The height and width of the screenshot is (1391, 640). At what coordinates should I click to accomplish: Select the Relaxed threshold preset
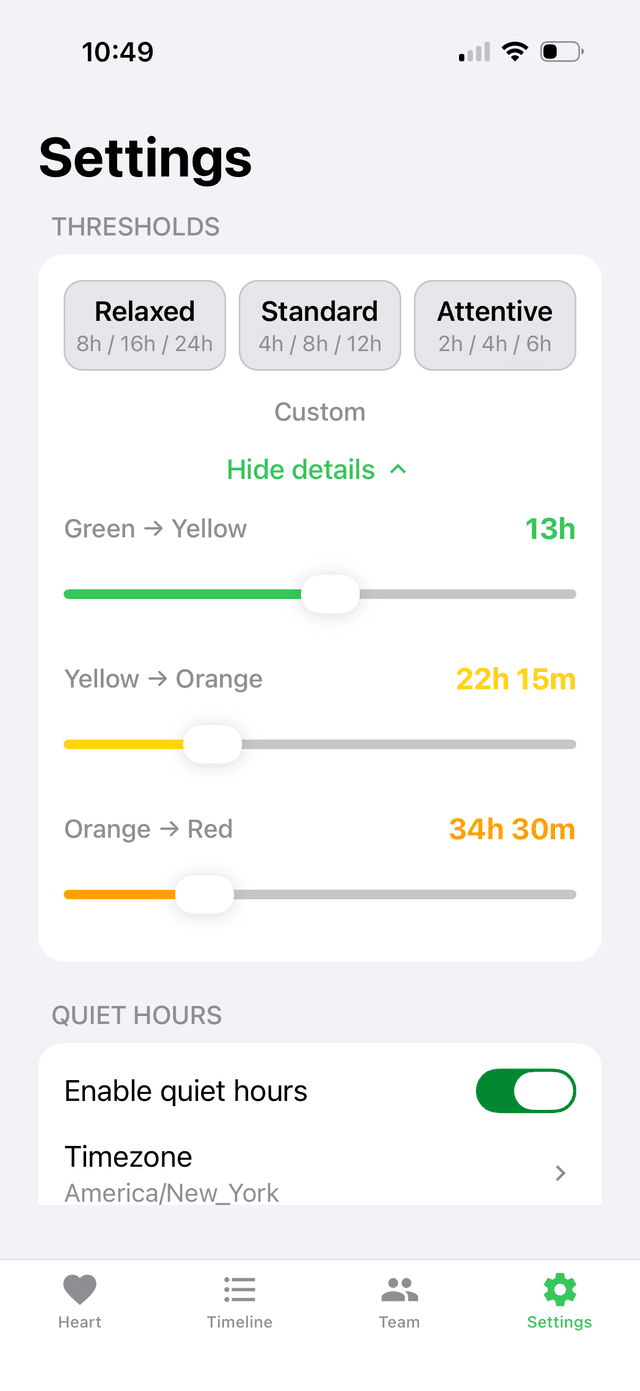pyautogui.click(x=144, y=325)
